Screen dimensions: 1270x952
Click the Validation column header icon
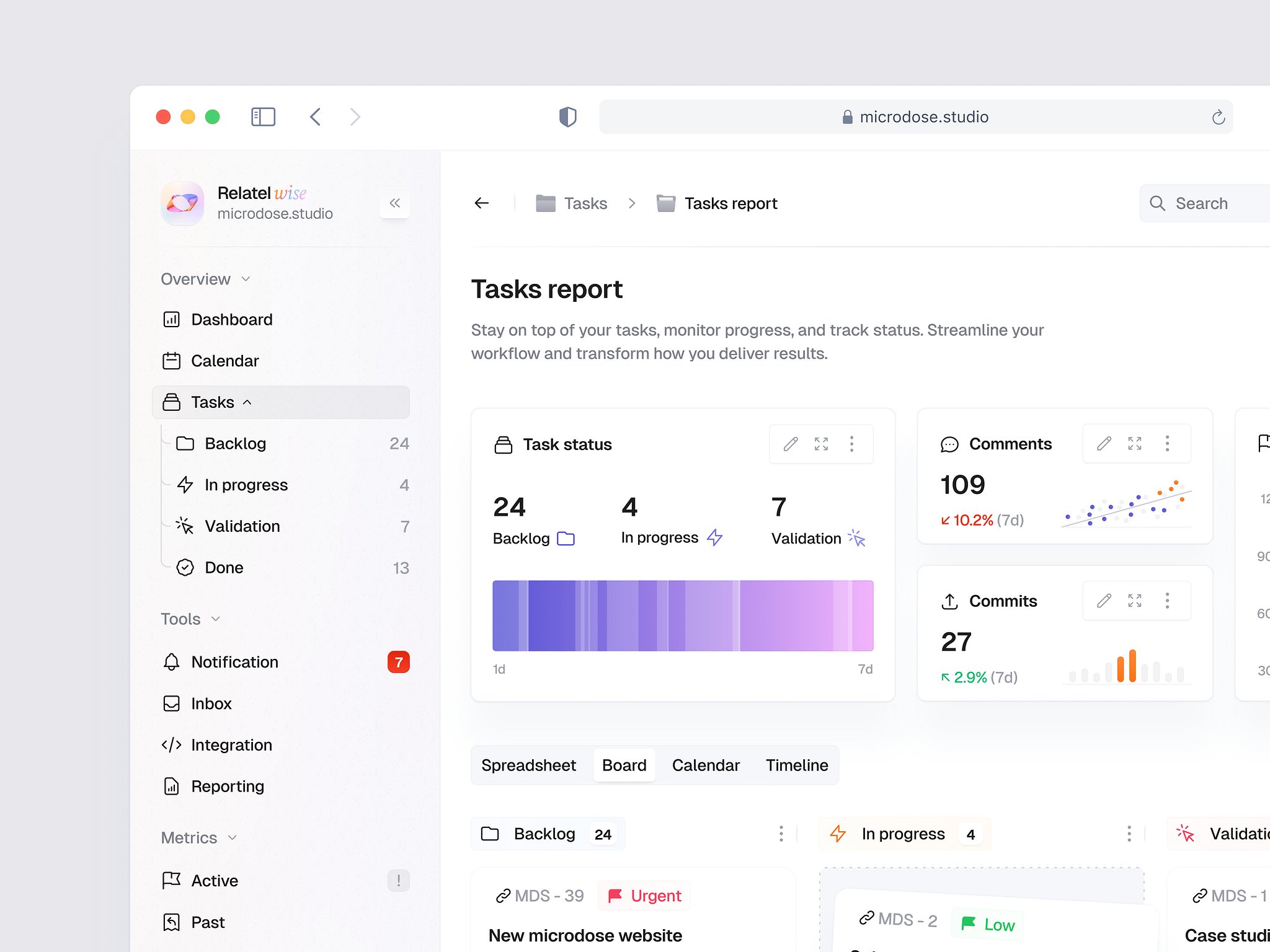click(x=1185, y=834)
